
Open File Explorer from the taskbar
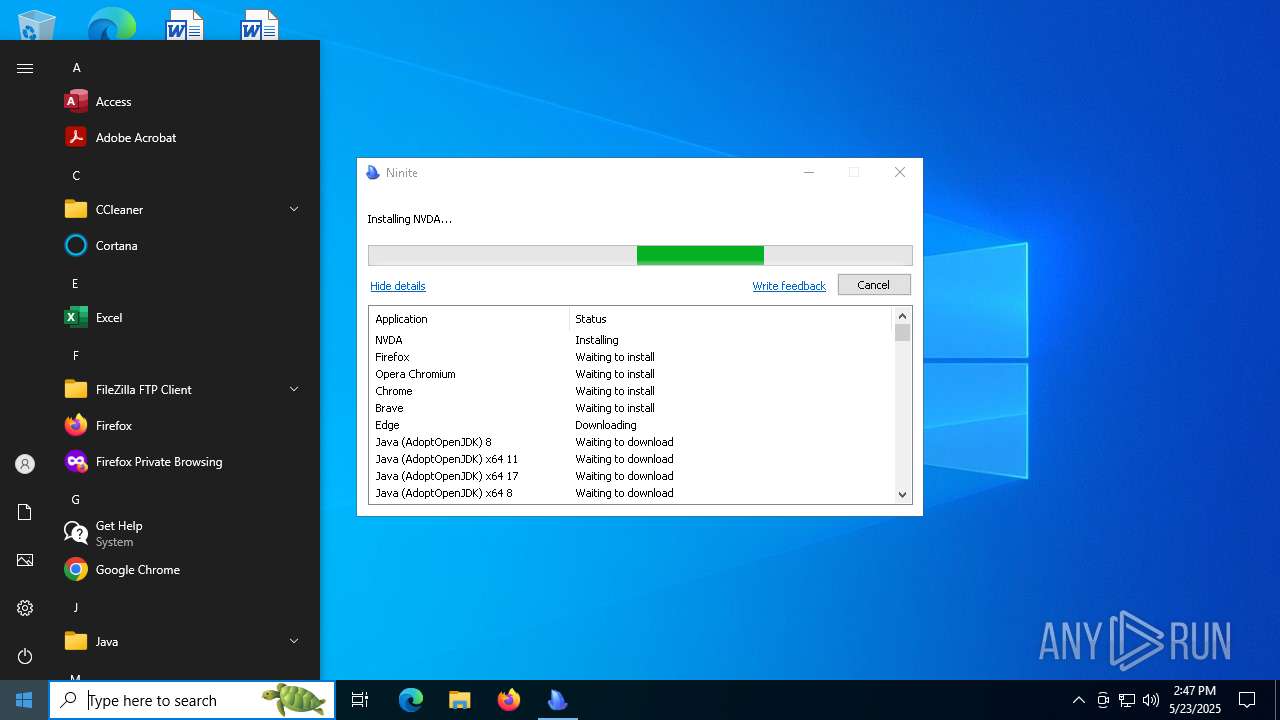460,700
